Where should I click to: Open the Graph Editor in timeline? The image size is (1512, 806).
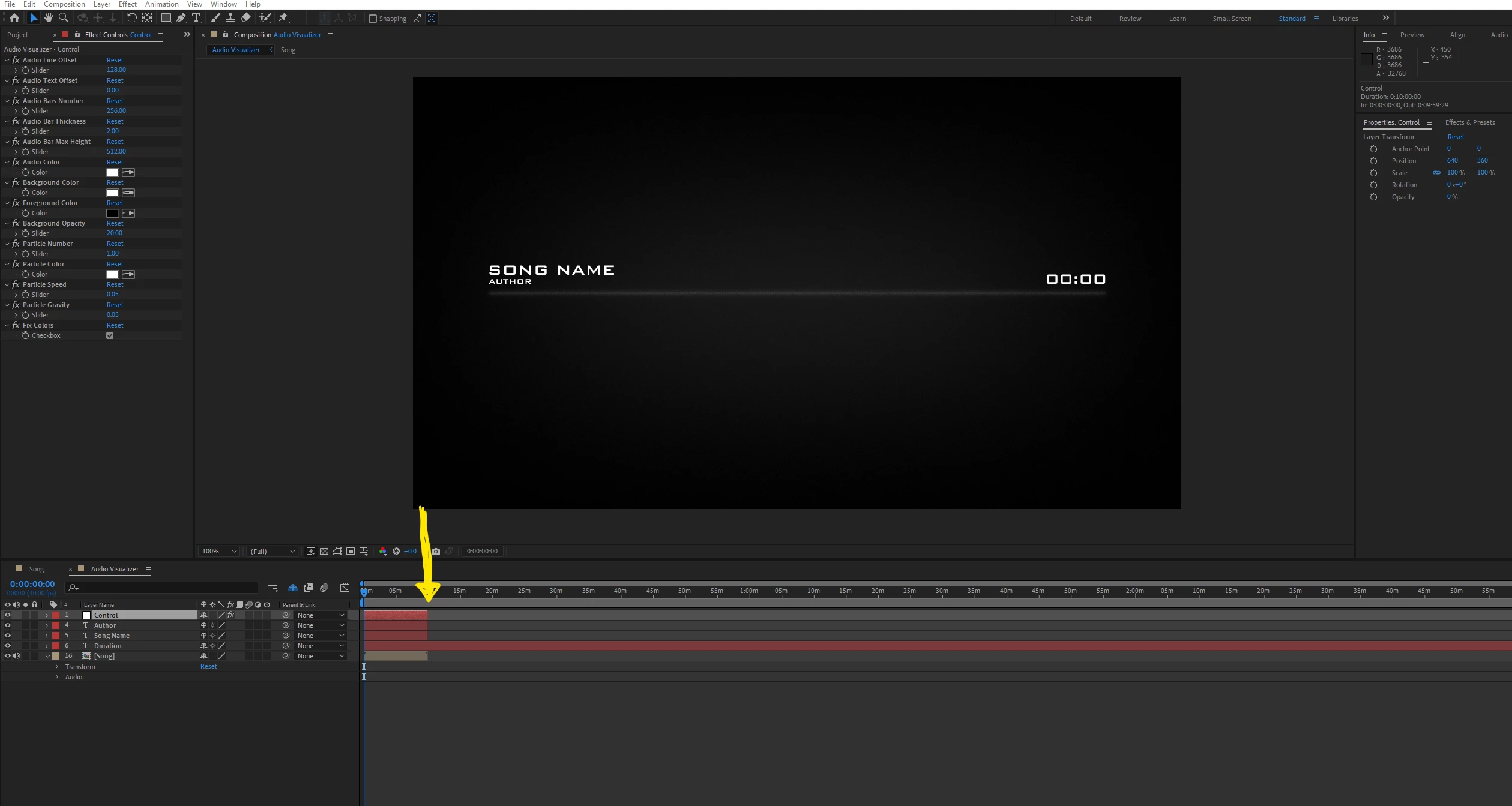pyautogui.click(x=345, y=588)
